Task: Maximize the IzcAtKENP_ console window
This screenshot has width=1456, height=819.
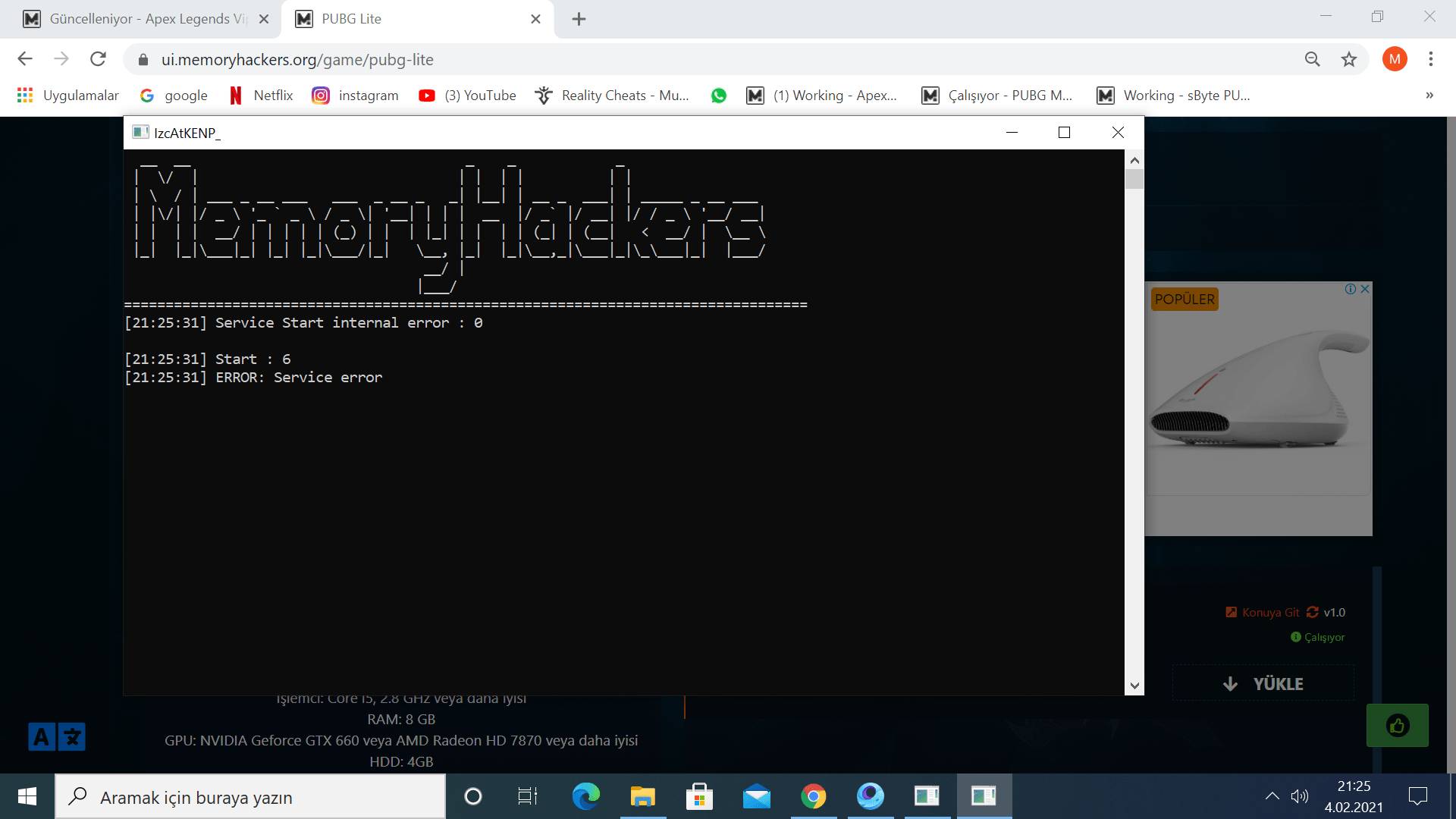Action: [x=1064, y=133]
